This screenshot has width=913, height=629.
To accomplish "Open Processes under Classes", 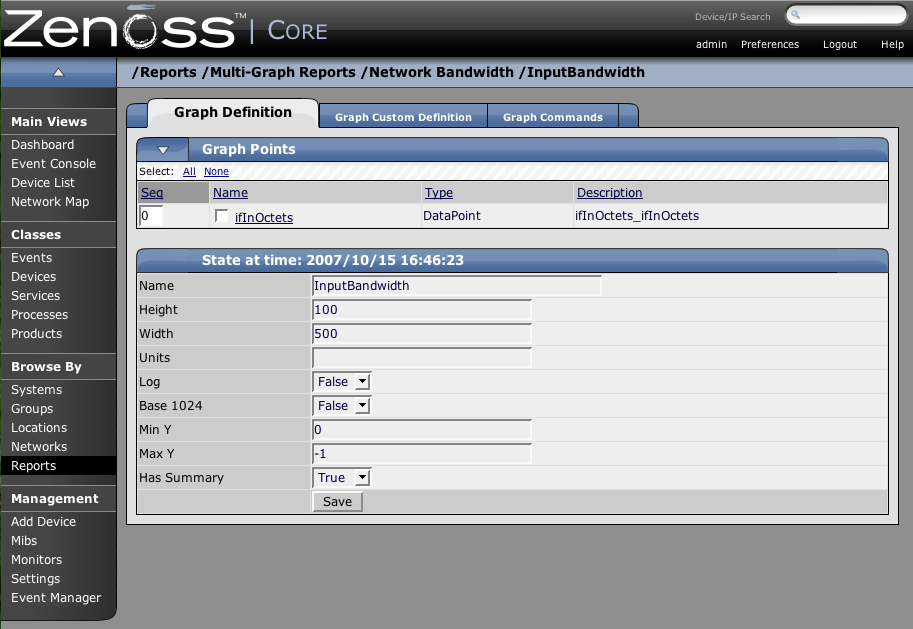I will [x=40, y=314].
